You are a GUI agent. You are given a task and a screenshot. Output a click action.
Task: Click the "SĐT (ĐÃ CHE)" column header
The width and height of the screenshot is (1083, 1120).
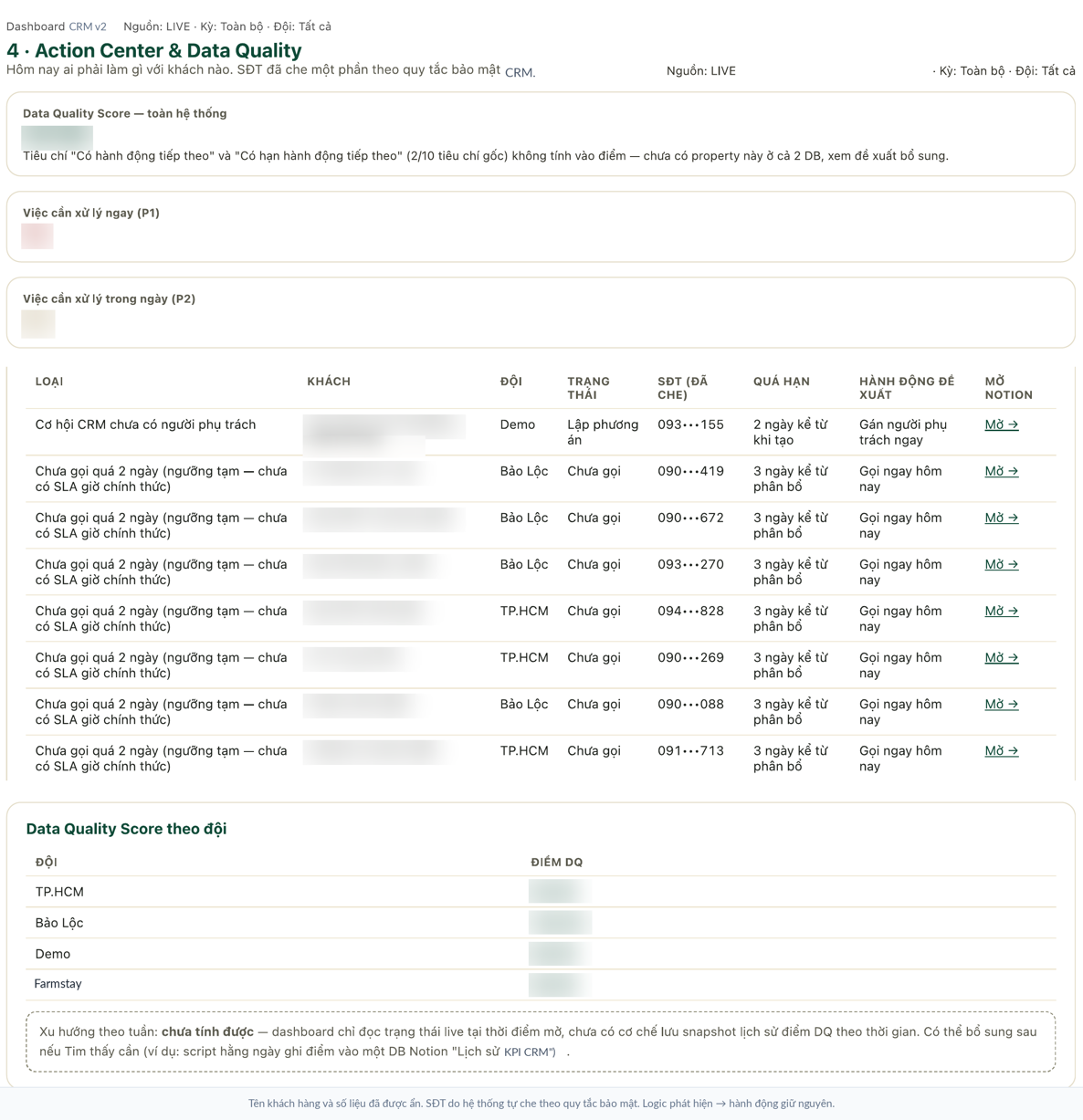[683, 388]
